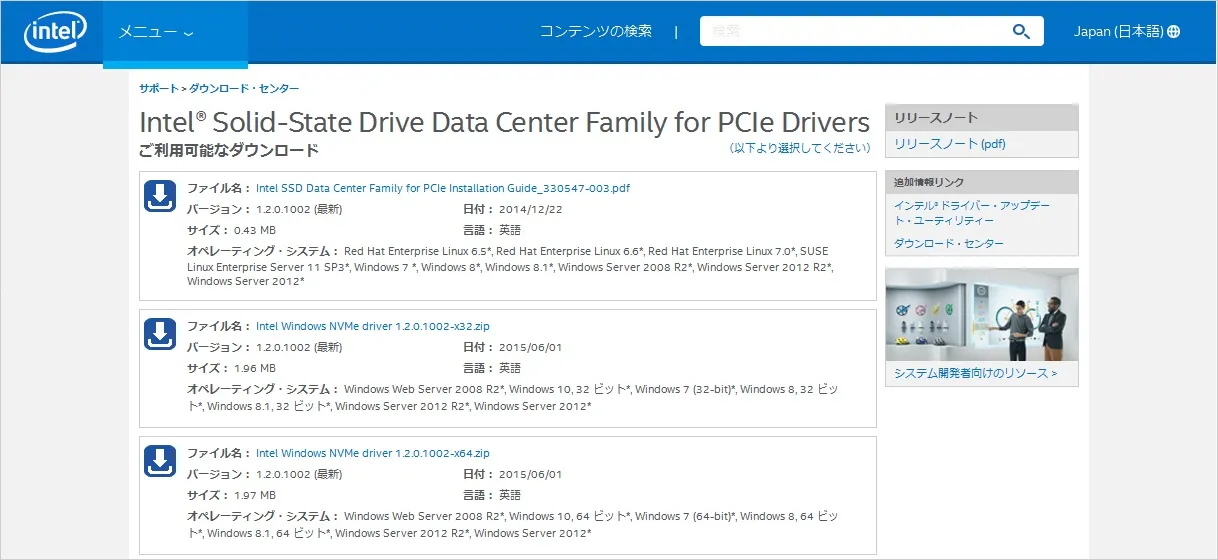Click download icon for x64.zip driver
This screenshot has height=560, width=1218.
pos(160,462)
